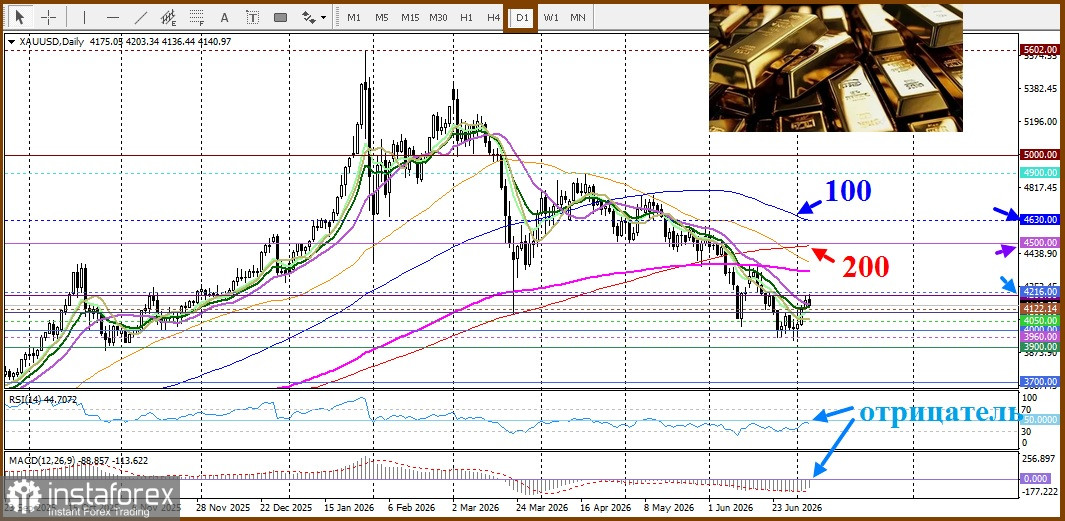The width and height of the screenshot is (1065, 521).
Task: Click the 5602.00 price level label
Action: tap(1039, 50)
